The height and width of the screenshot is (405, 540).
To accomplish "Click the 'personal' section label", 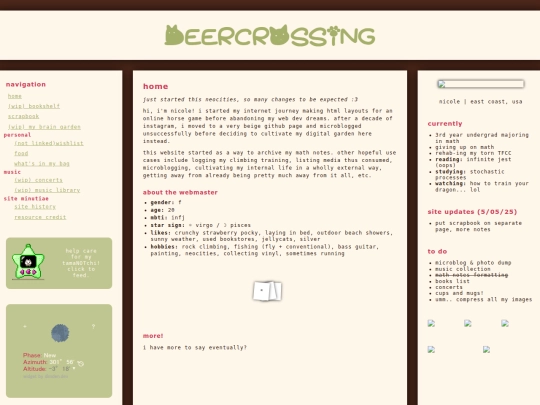I will (x=17, y=135).
